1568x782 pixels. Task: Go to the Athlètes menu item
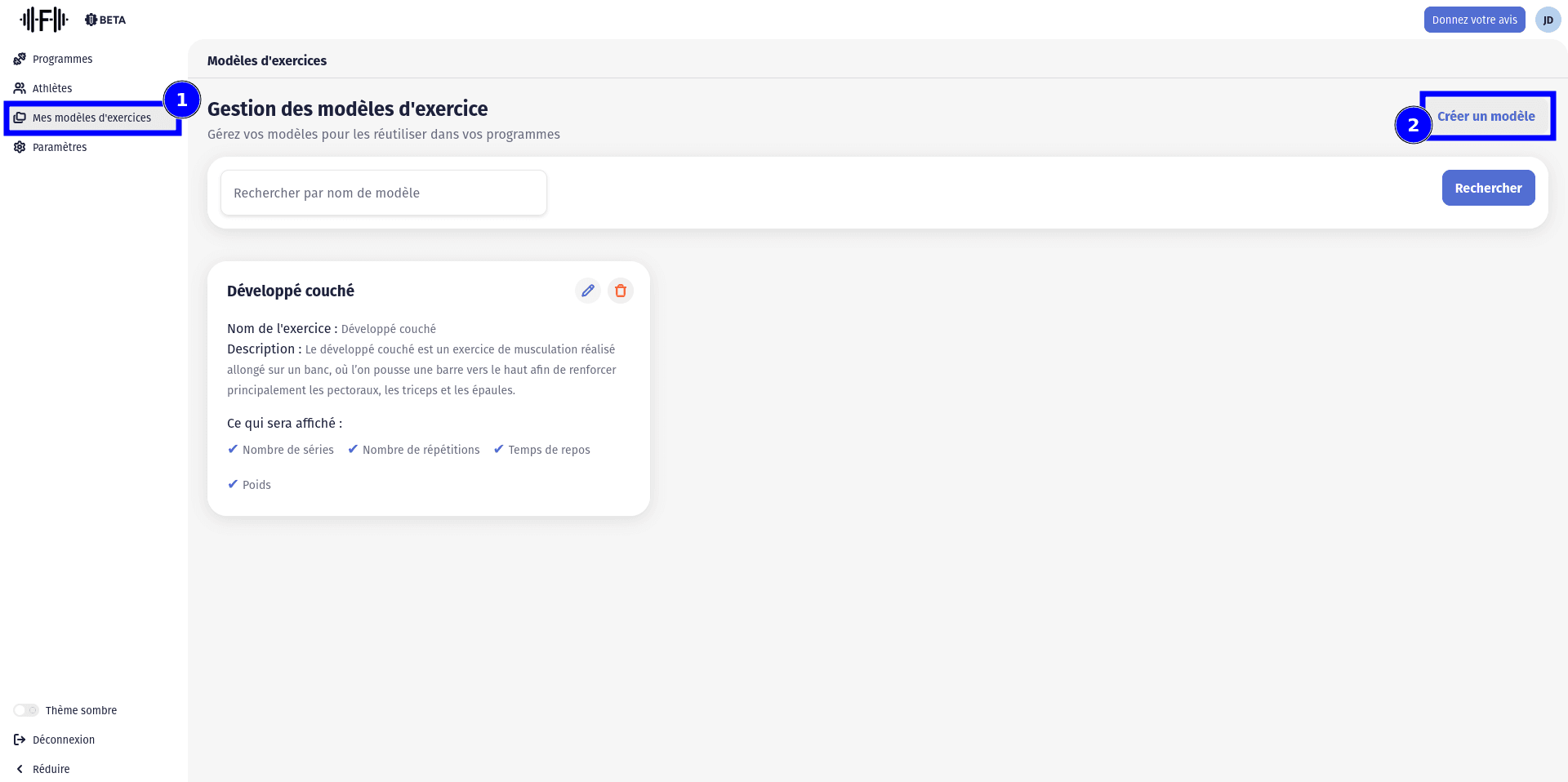point(52,88)
